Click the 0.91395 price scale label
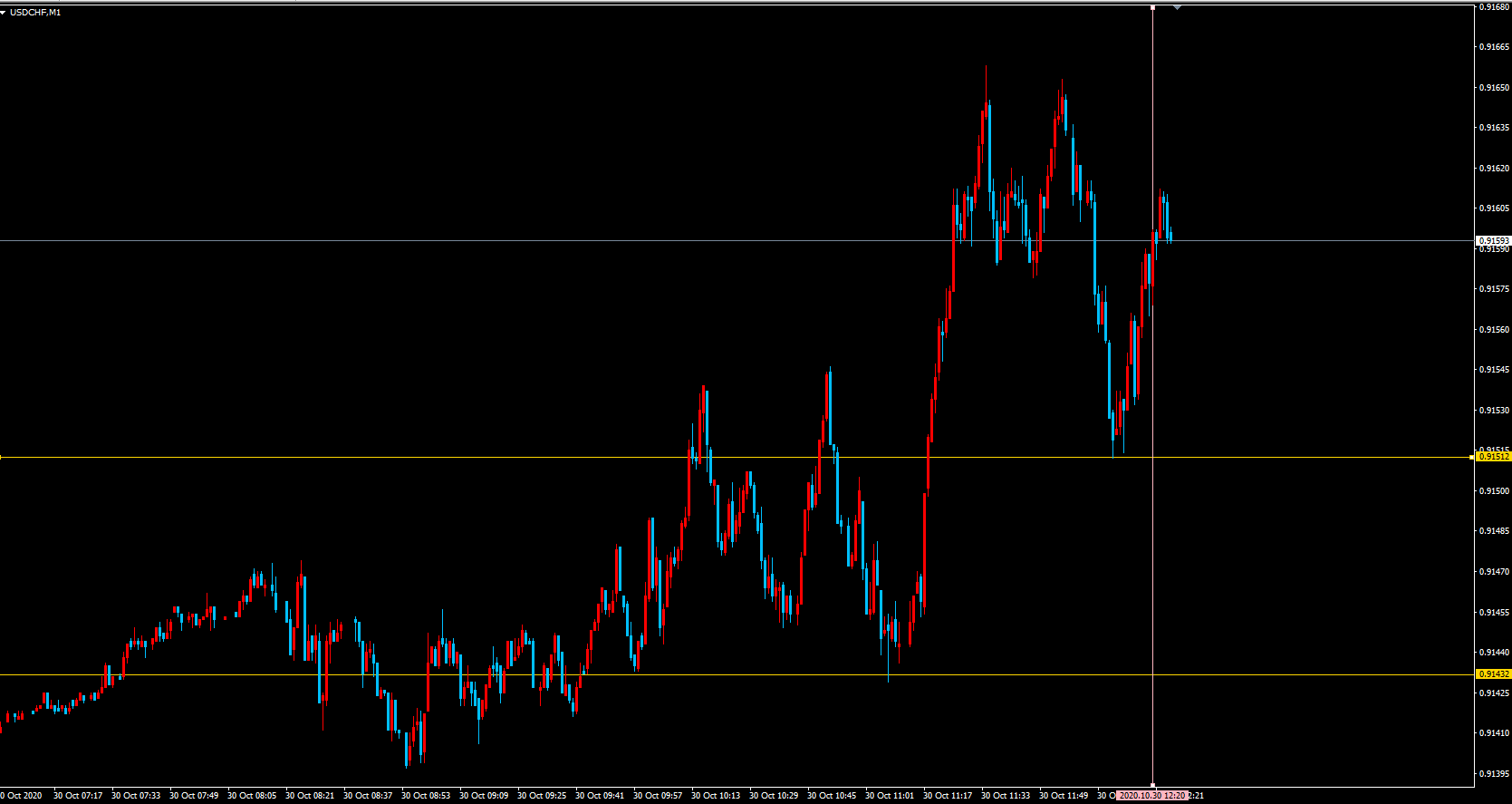The width and height of the screenshot is (1512, 804). (1494, 774)
